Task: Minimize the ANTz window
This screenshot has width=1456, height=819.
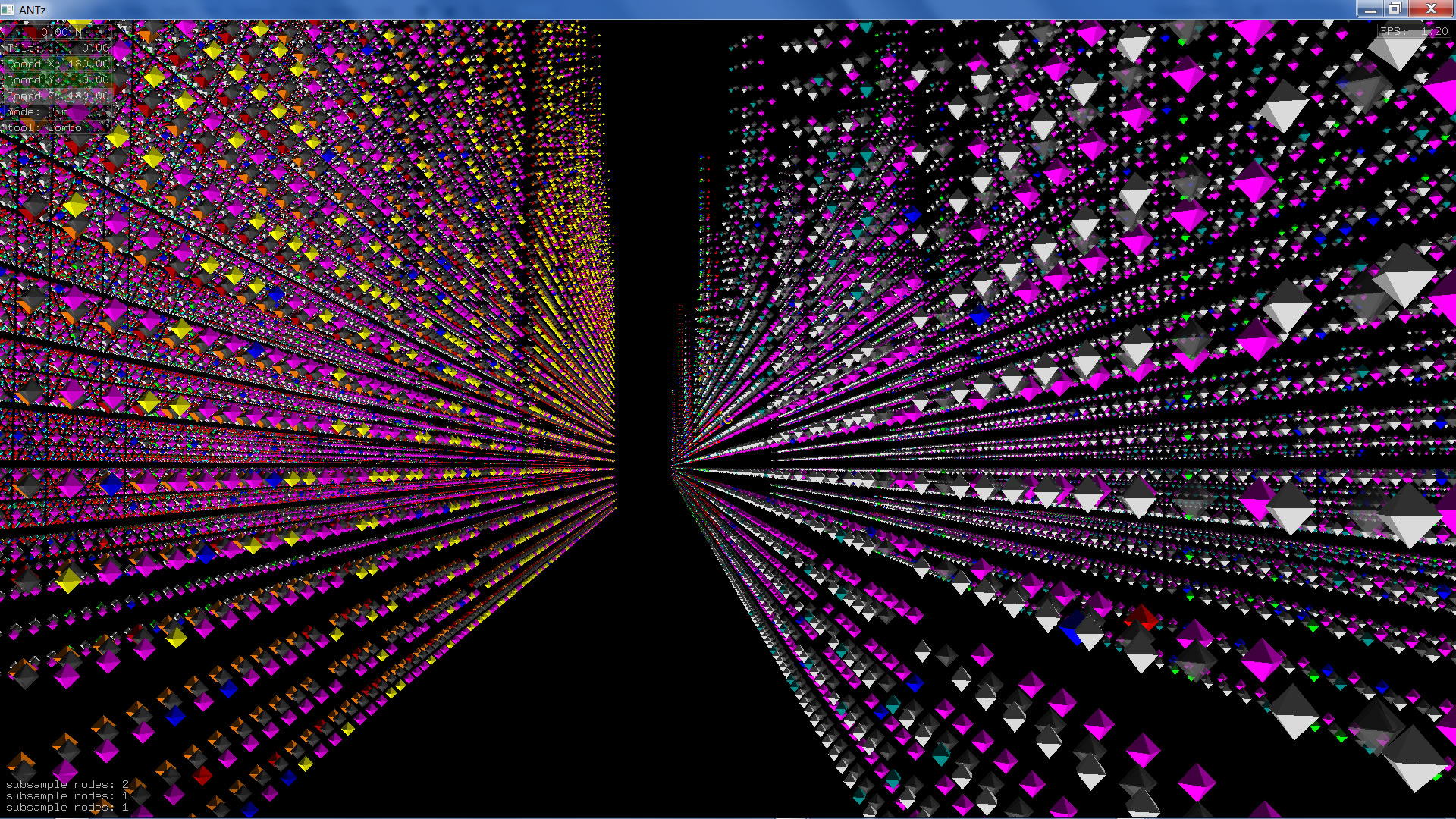Action: pos(1370,9)
